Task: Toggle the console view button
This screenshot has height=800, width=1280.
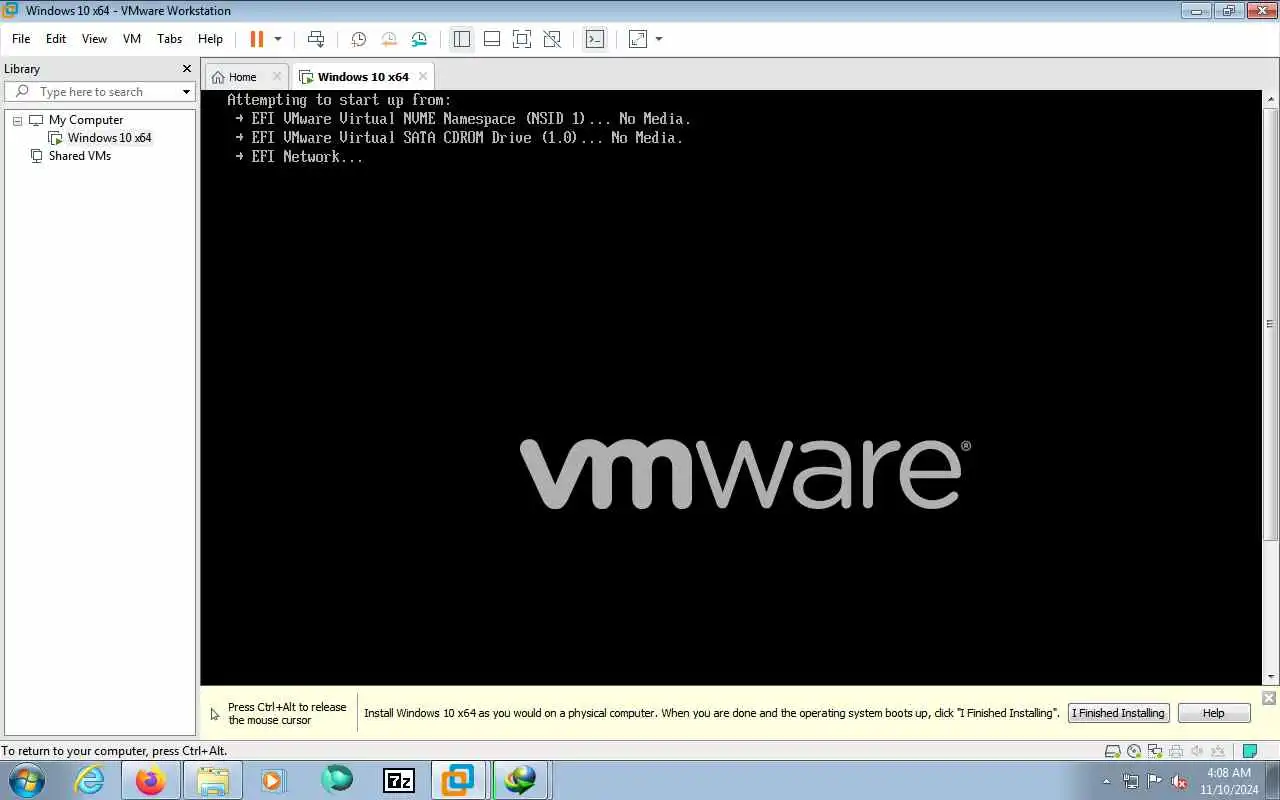Action: 595,39
